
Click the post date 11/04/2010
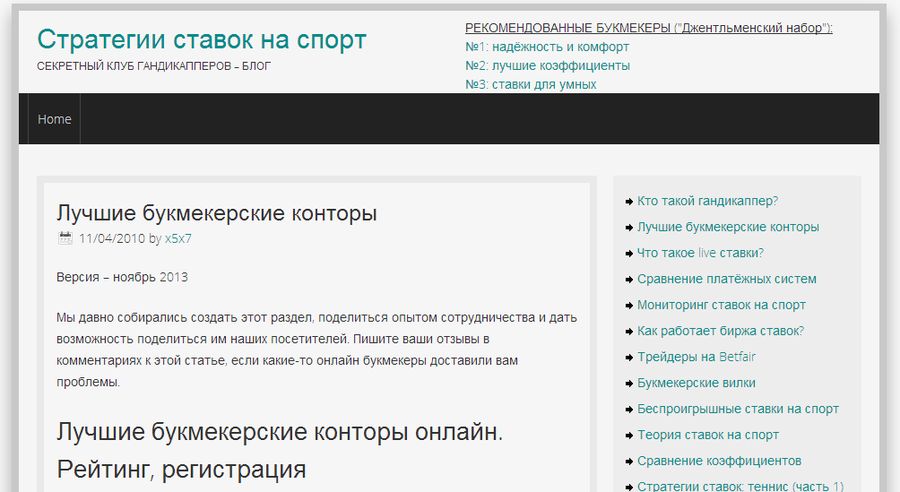tap(112, 238)
